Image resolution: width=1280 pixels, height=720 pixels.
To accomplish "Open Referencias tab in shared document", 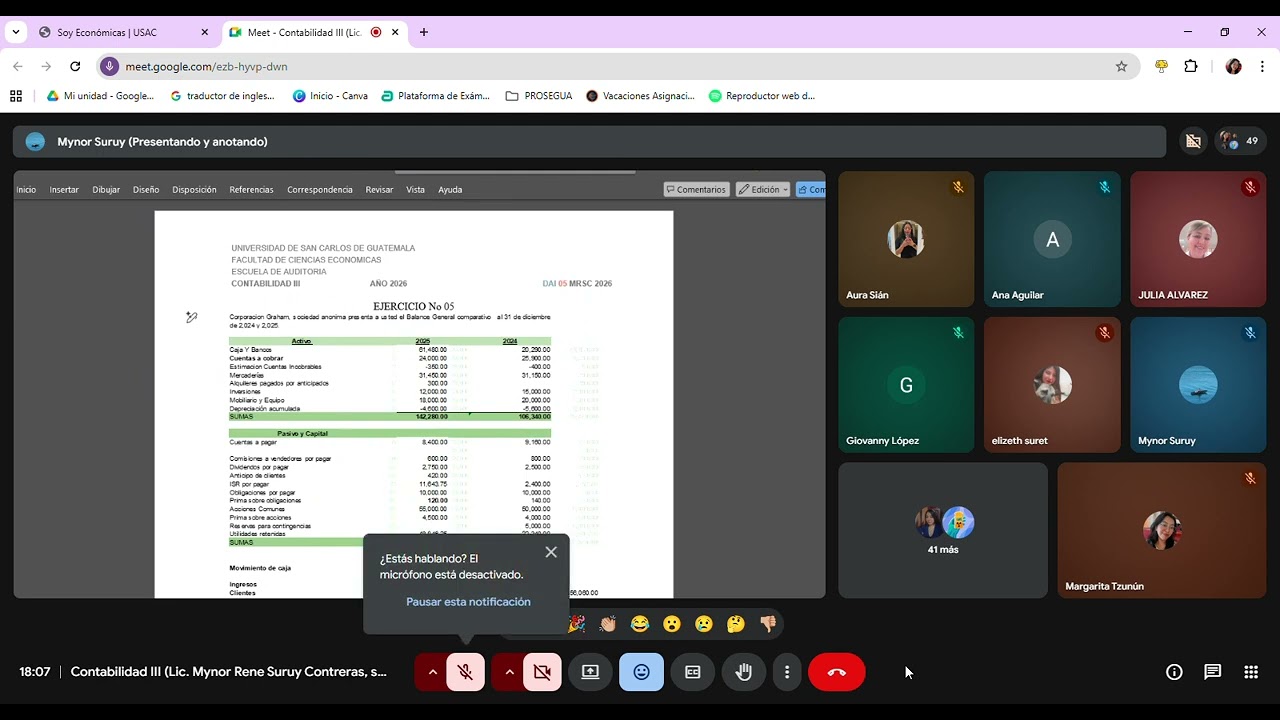I will point(251,190).
